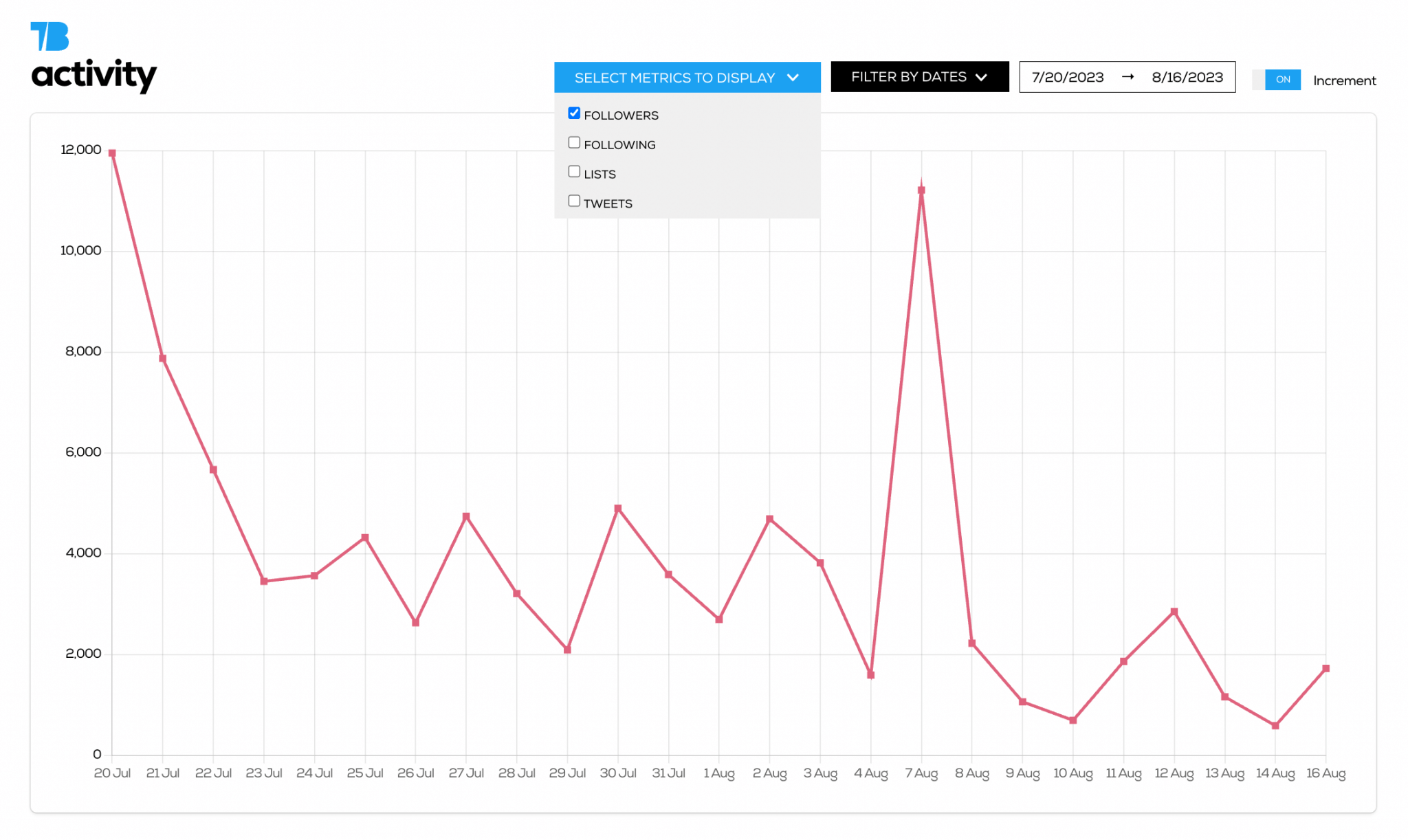
Task: Click the 16 Aug final data point
Action: (1325, 668)
